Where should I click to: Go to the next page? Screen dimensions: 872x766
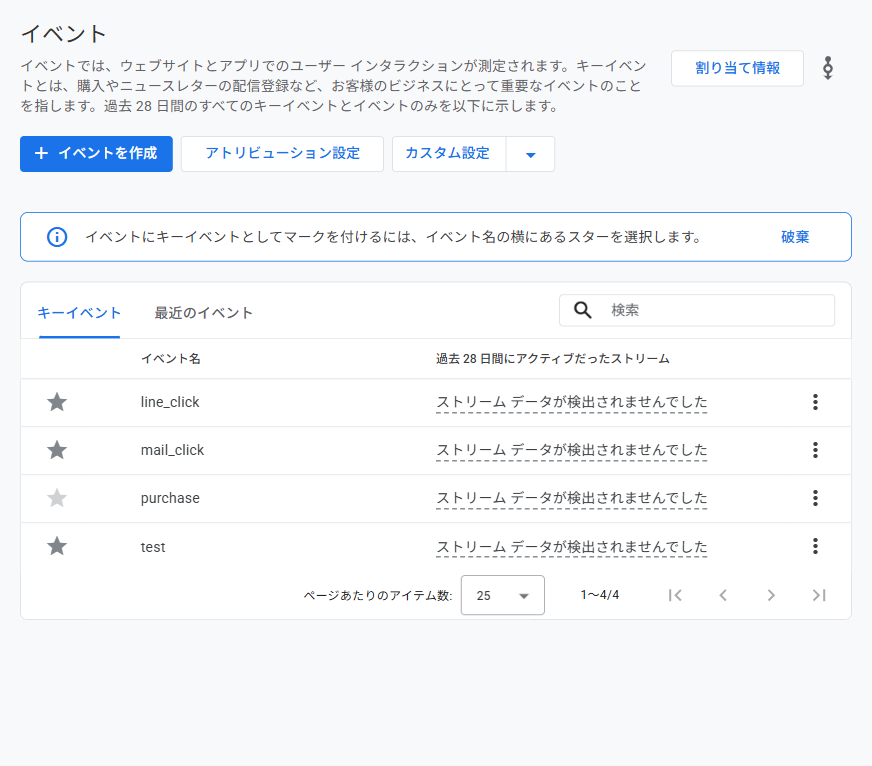pos(771,595)
